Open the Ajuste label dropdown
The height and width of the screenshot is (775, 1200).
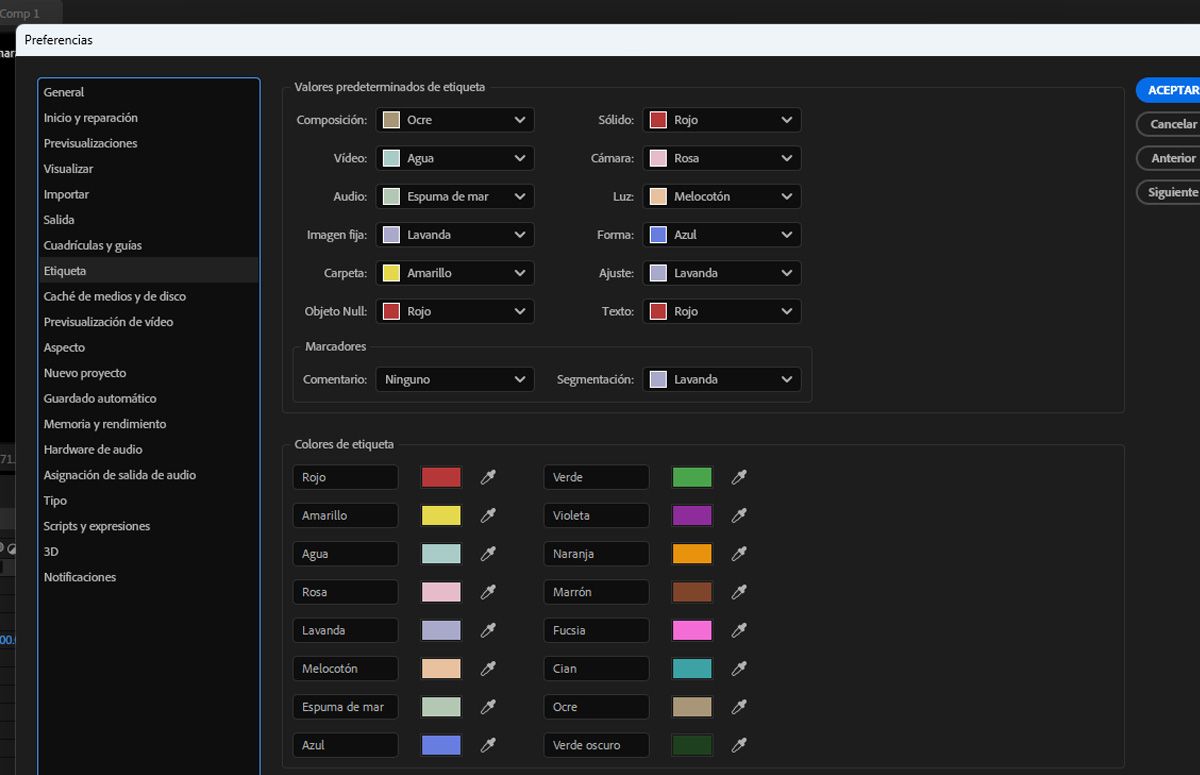[722, 273]
